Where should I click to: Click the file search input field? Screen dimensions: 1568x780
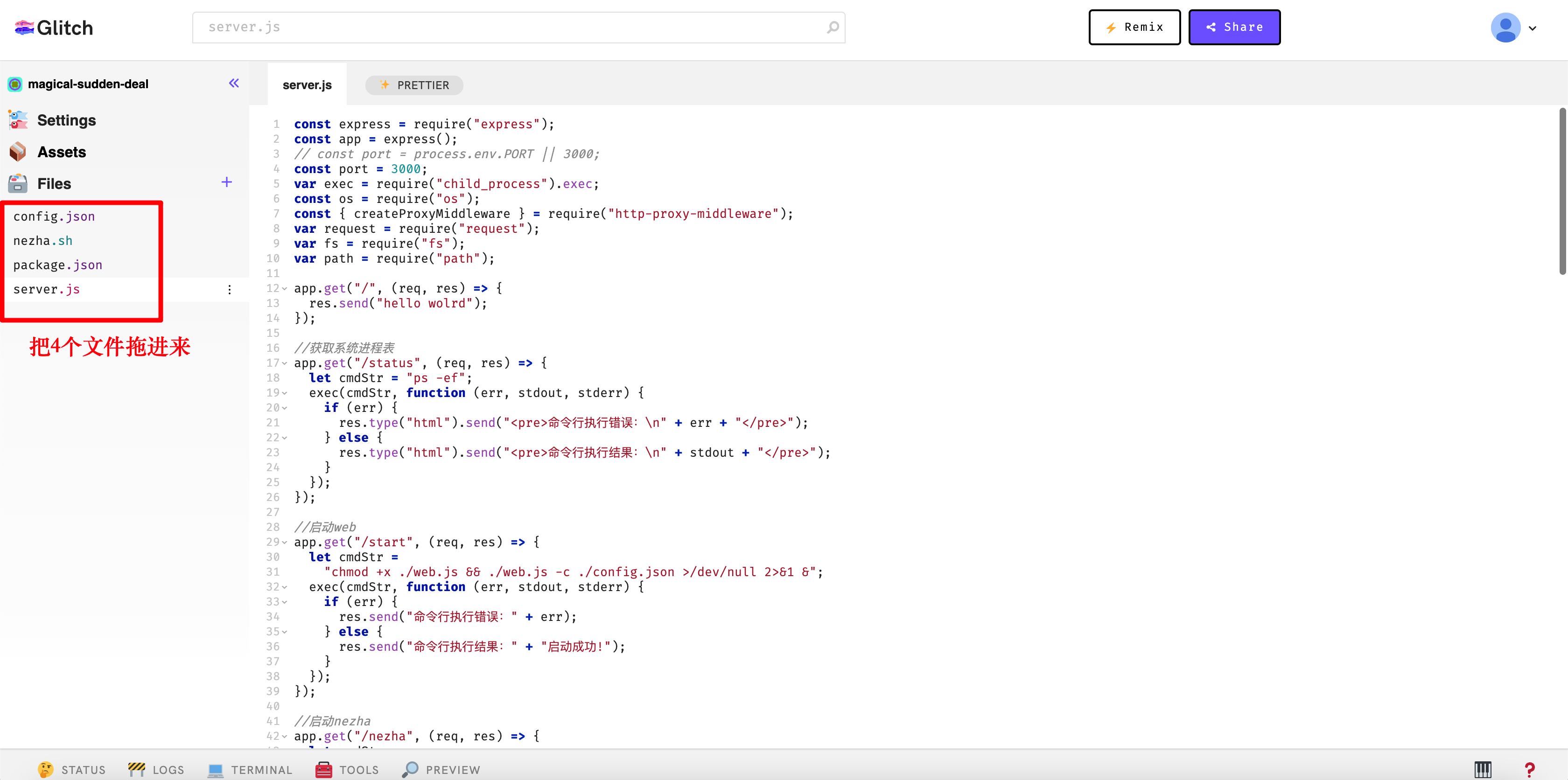(x=518, y=28)
